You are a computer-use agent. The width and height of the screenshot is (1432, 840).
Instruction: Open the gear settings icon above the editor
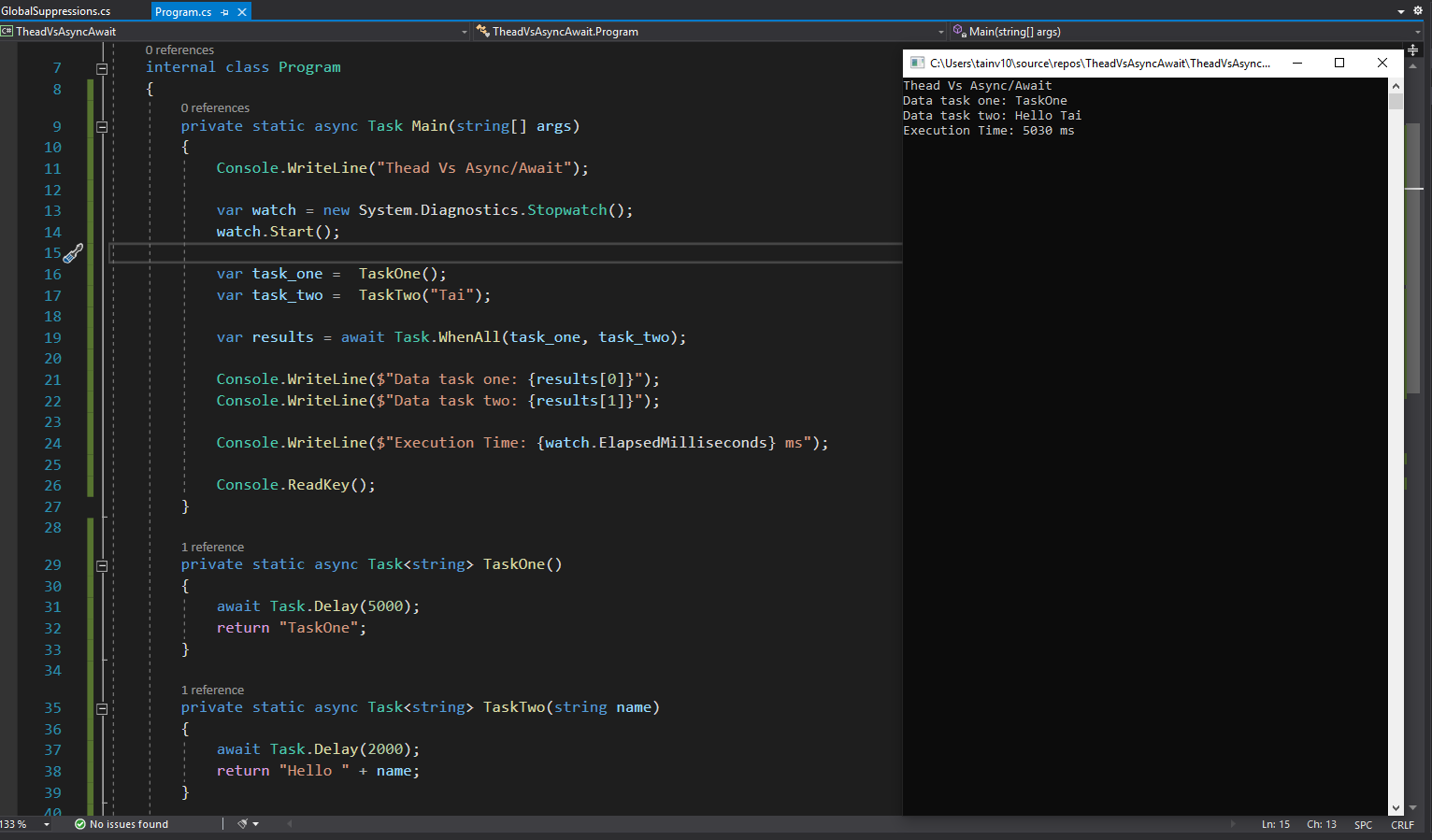pos(1417,11)
